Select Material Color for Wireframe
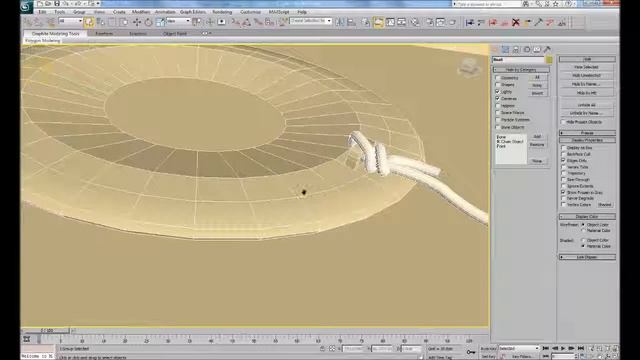640x360 pixels. 583,231
